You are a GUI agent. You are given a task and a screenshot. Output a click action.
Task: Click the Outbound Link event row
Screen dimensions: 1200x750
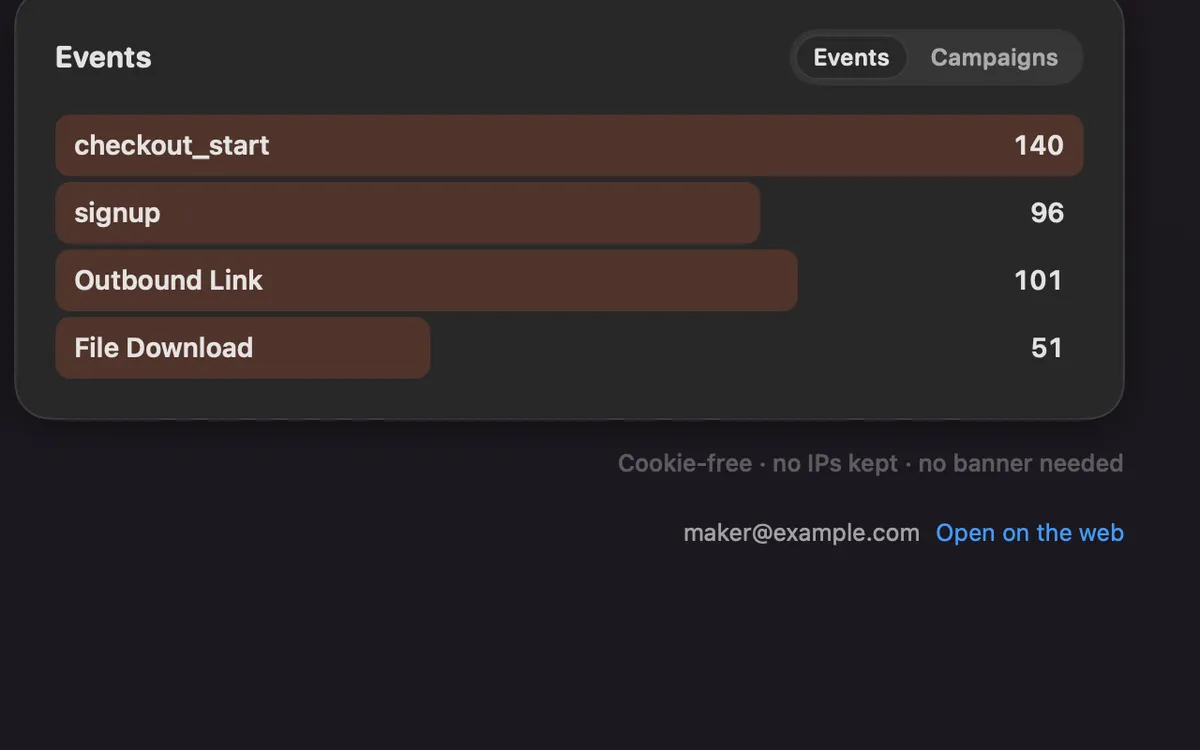(x=569, y=280)
